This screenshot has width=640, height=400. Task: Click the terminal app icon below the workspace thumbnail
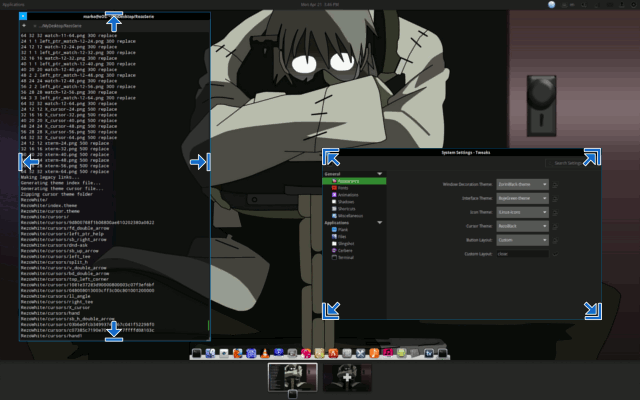[x=292, y=394]
